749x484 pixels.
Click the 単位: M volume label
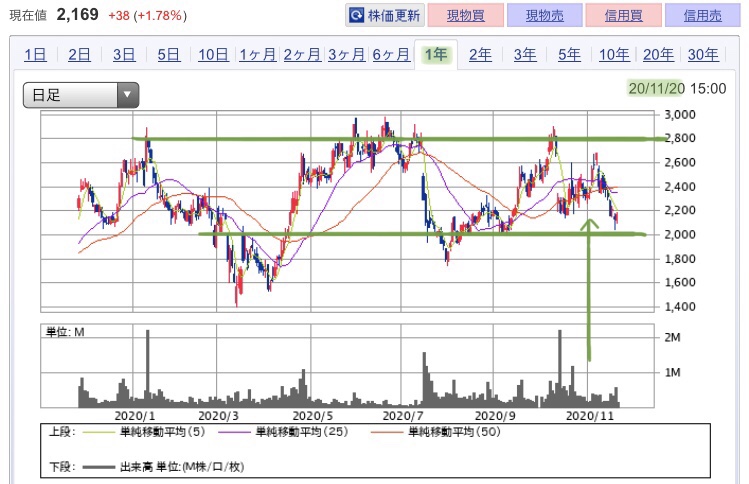click(x=65, y=332)
